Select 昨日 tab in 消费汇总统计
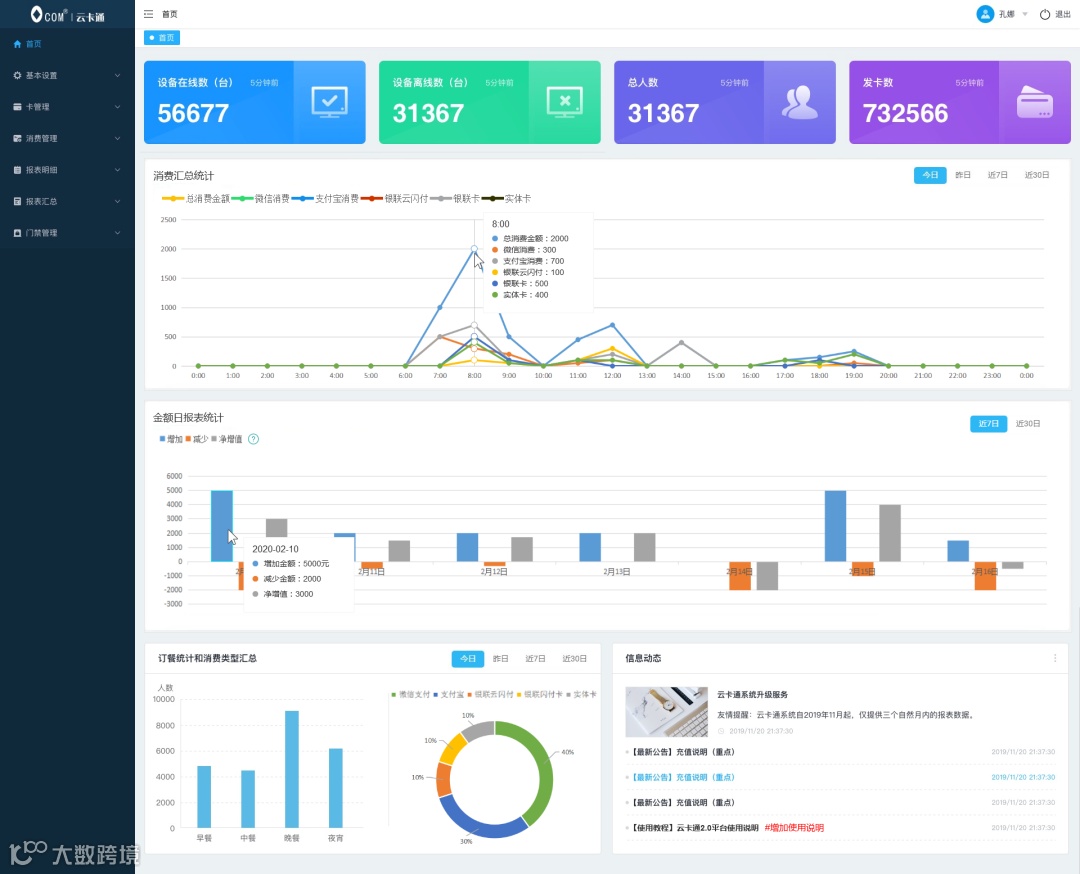The image size is (1080, 874). [963, 175]
